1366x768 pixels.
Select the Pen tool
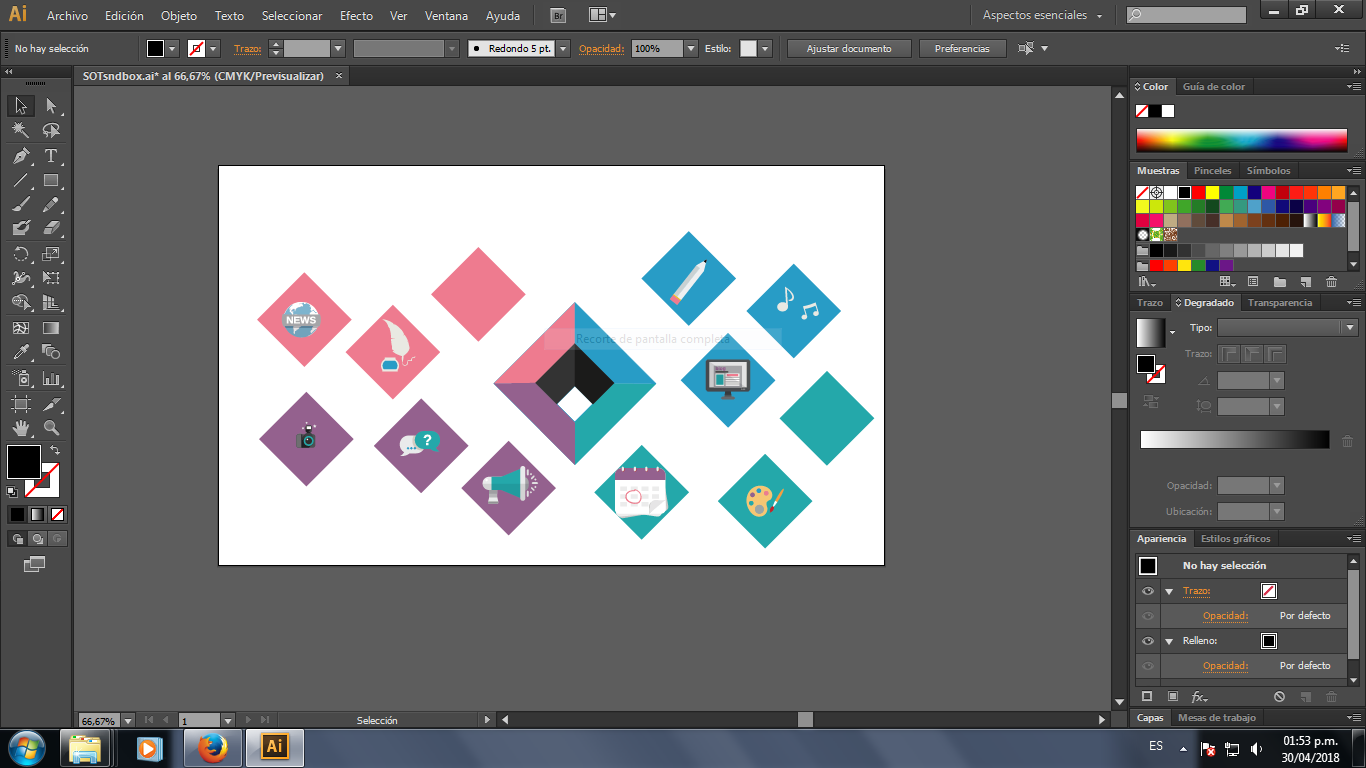coord(20,156)
